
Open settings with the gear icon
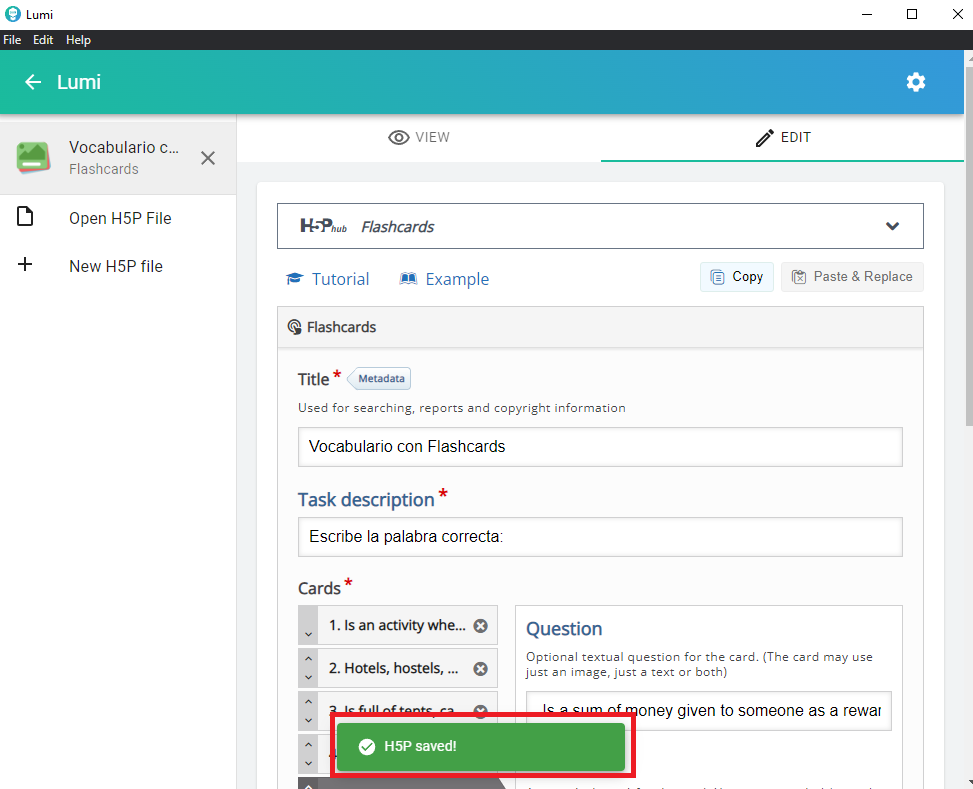point(915,82)
